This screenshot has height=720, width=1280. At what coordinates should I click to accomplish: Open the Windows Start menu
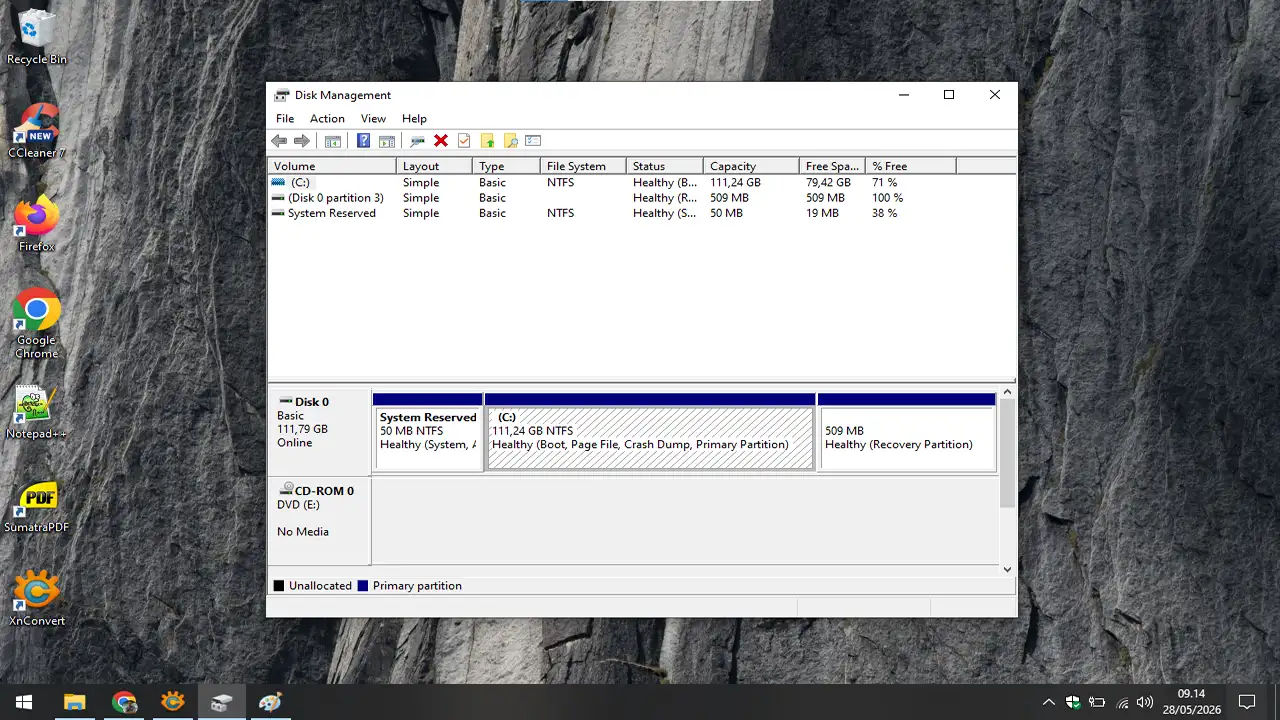(24, 702)
